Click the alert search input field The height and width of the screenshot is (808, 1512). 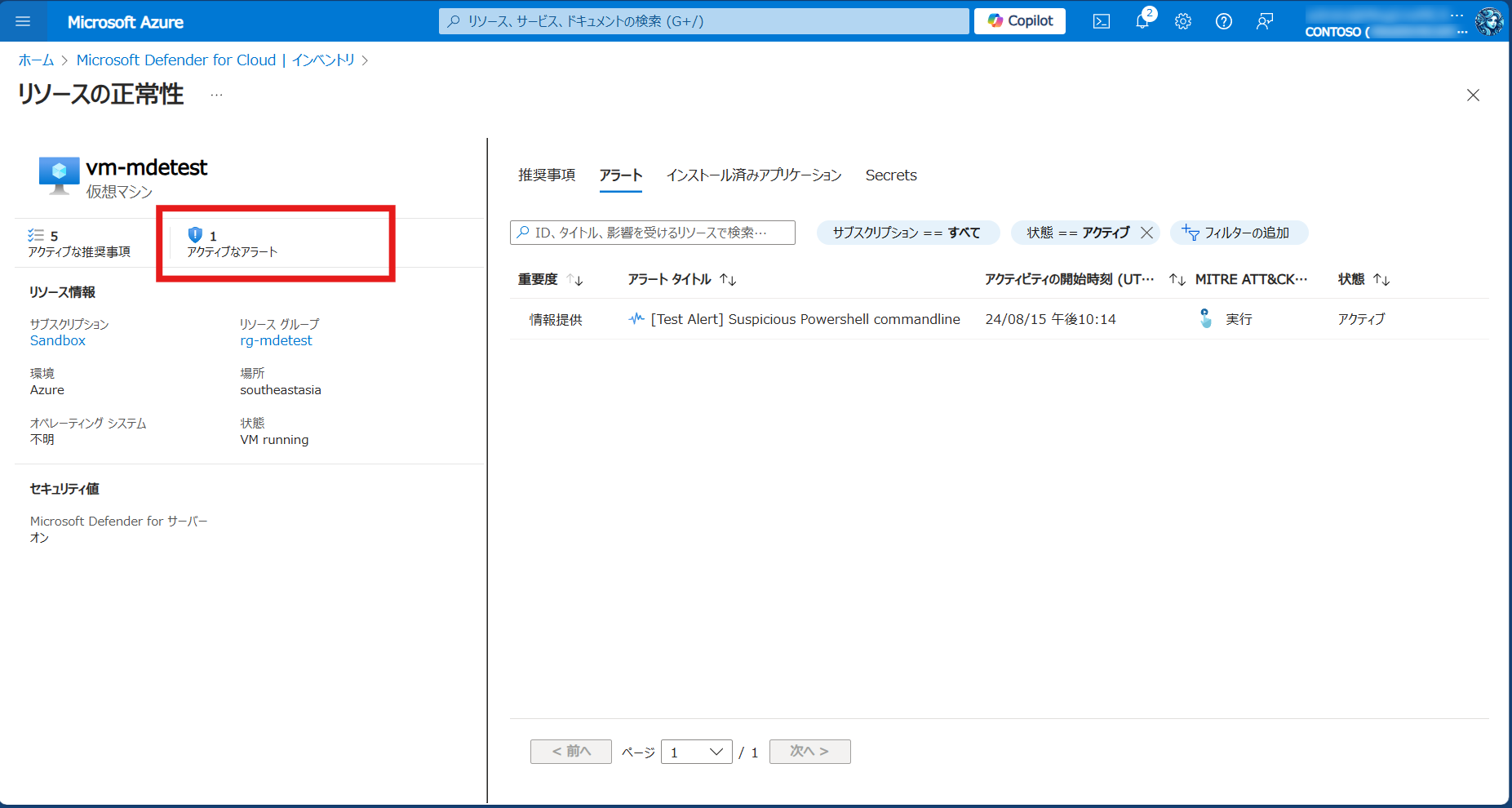tap(653, 233)
